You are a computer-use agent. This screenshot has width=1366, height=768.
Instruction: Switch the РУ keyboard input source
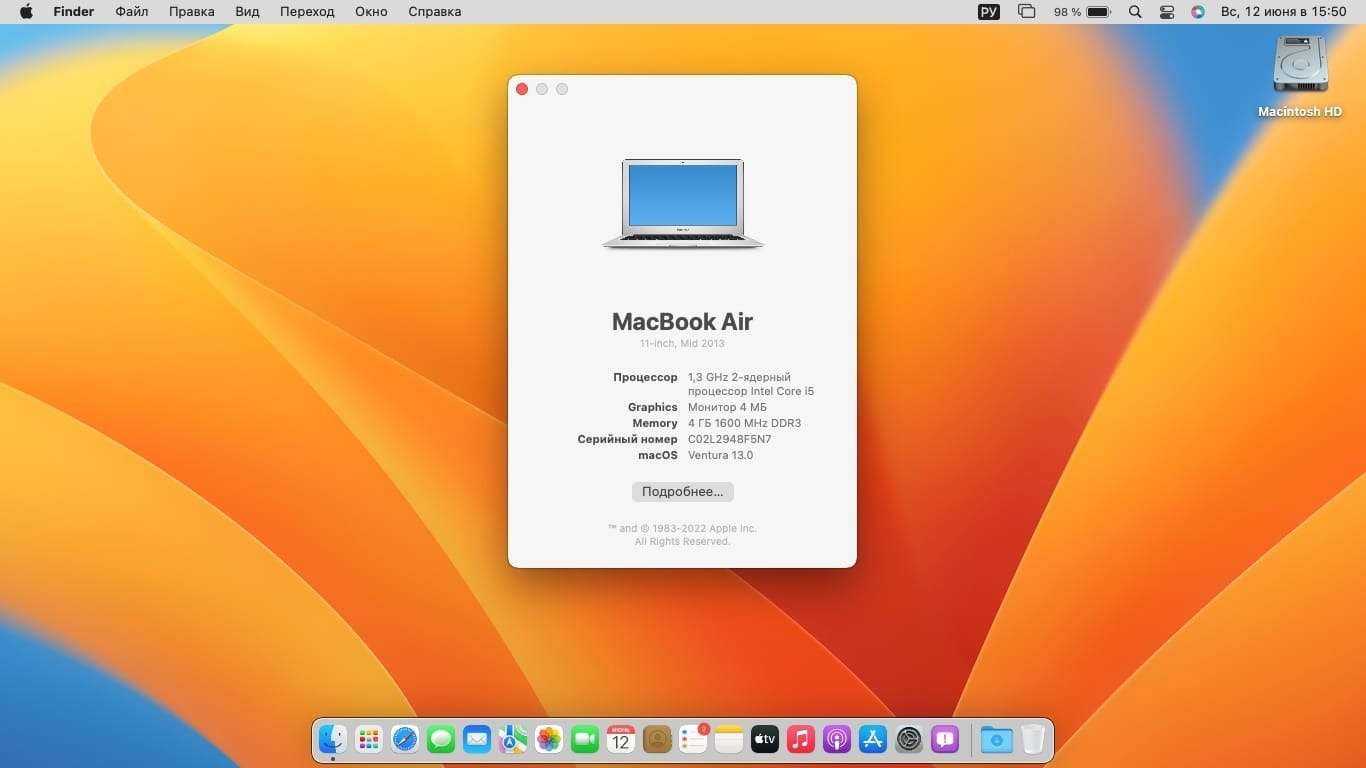coord(989,12)
